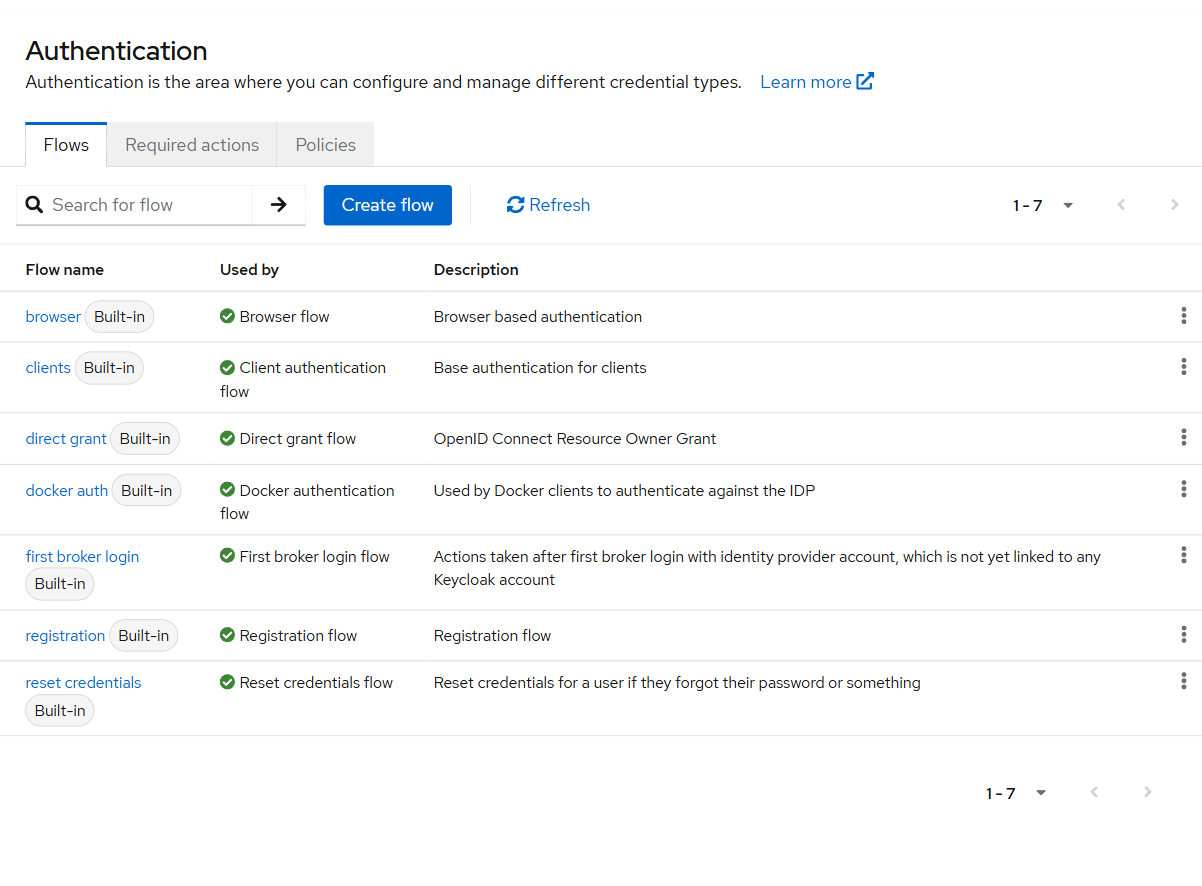
Task: Click the Learn more external link icon
Action: pos(866,82)
